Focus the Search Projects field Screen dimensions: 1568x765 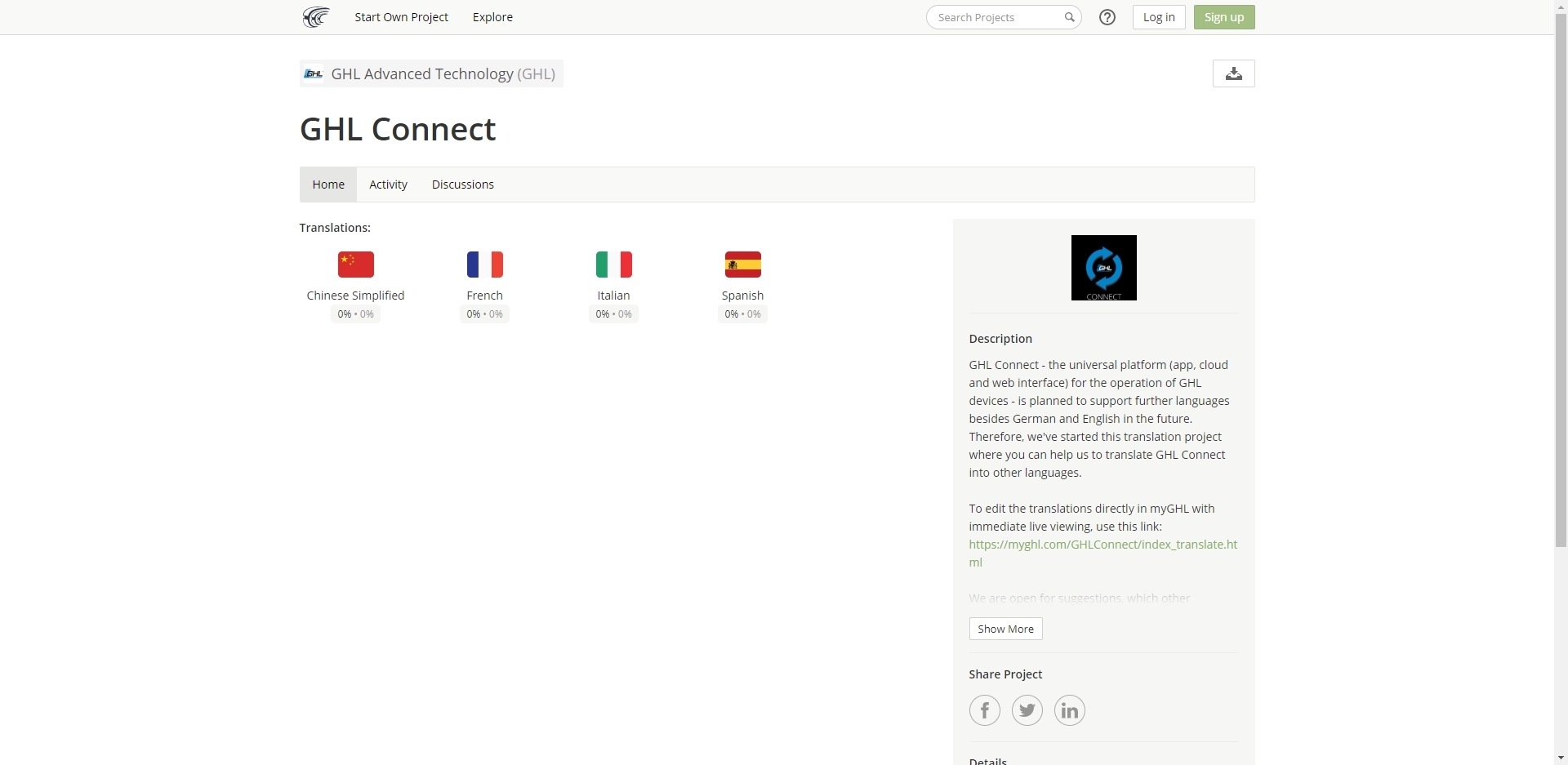click(x=996, y=17)
